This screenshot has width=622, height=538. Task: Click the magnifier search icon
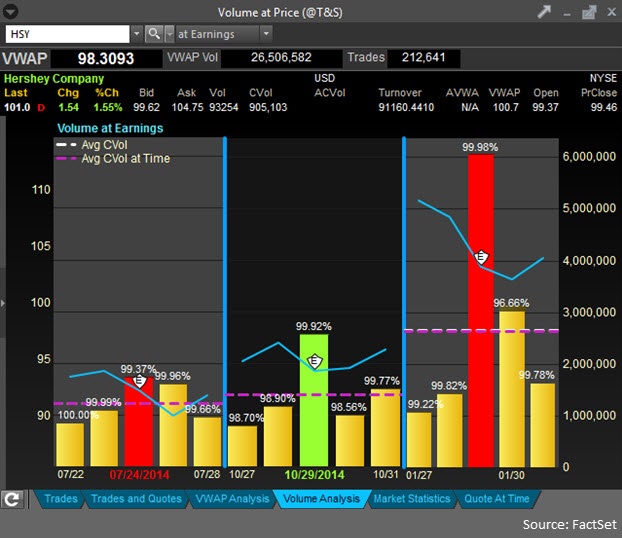154,34
